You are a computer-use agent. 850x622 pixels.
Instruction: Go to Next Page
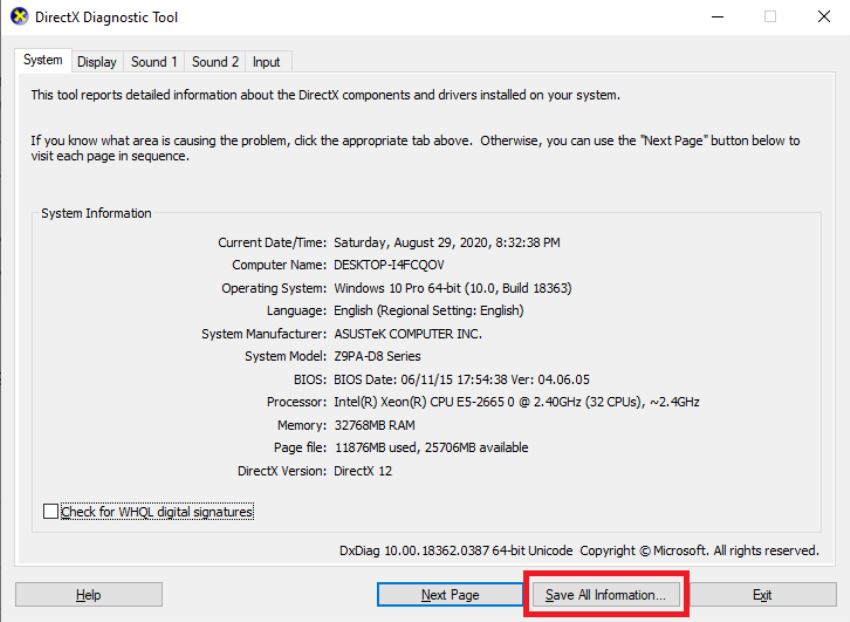(450, 595)
